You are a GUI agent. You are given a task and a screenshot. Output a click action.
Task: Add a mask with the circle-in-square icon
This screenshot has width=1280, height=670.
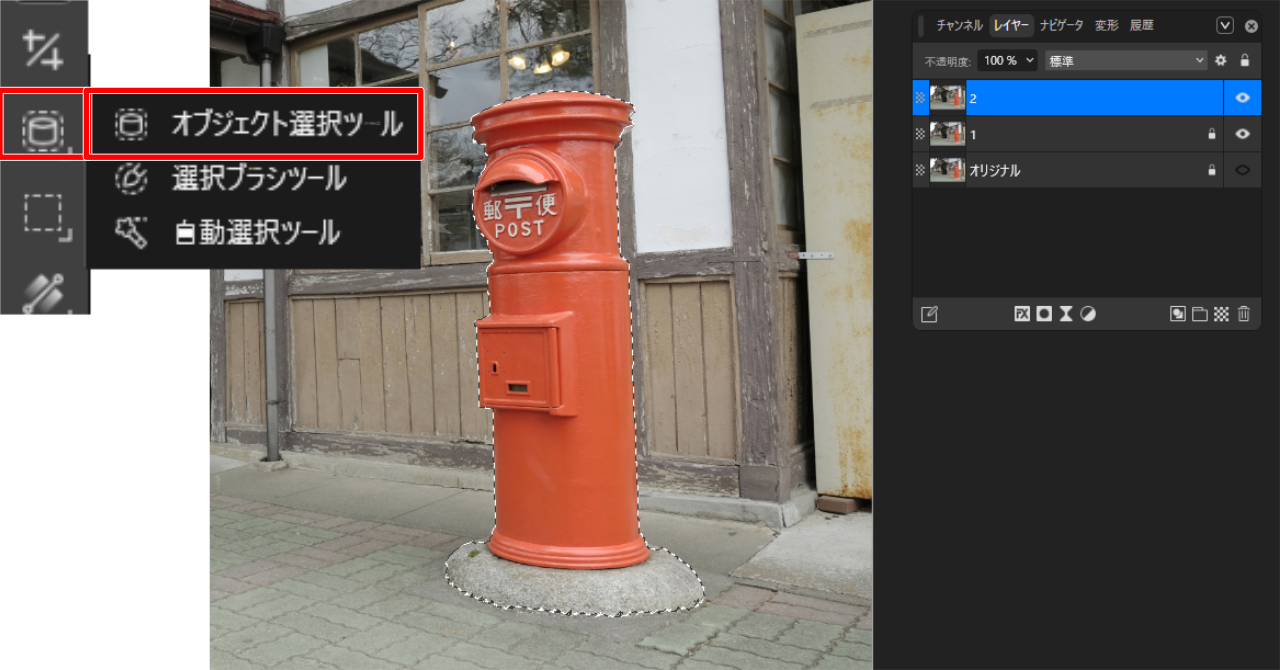pyautogui.click(x=1044, y=314)
